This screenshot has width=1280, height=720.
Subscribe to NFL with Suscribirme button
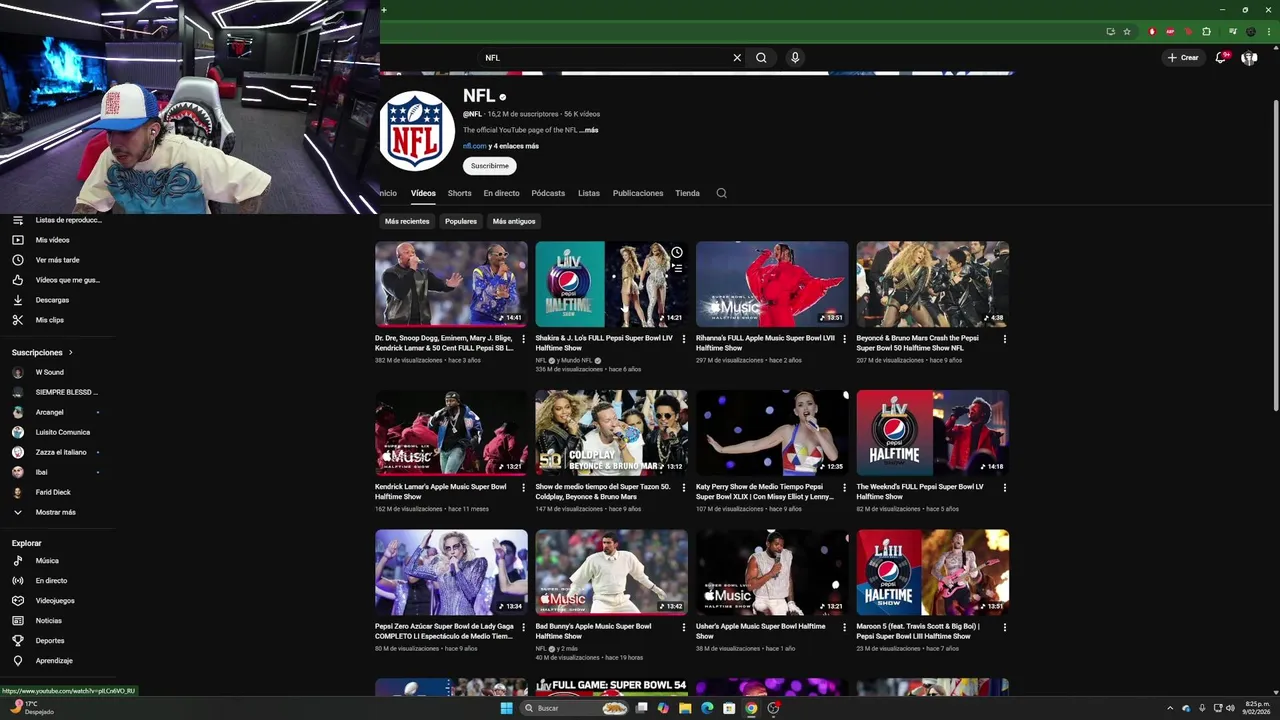click(x=490, y=166)
